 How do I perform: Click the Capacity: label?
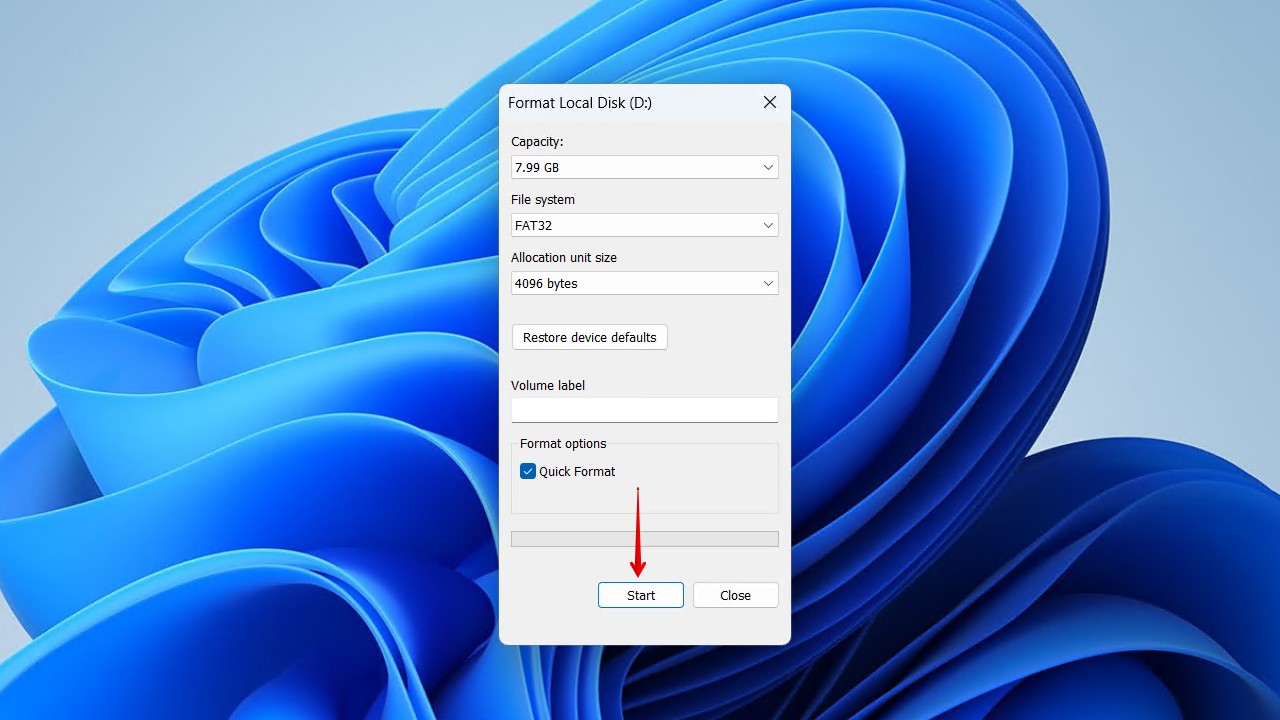tap(537, 142)
